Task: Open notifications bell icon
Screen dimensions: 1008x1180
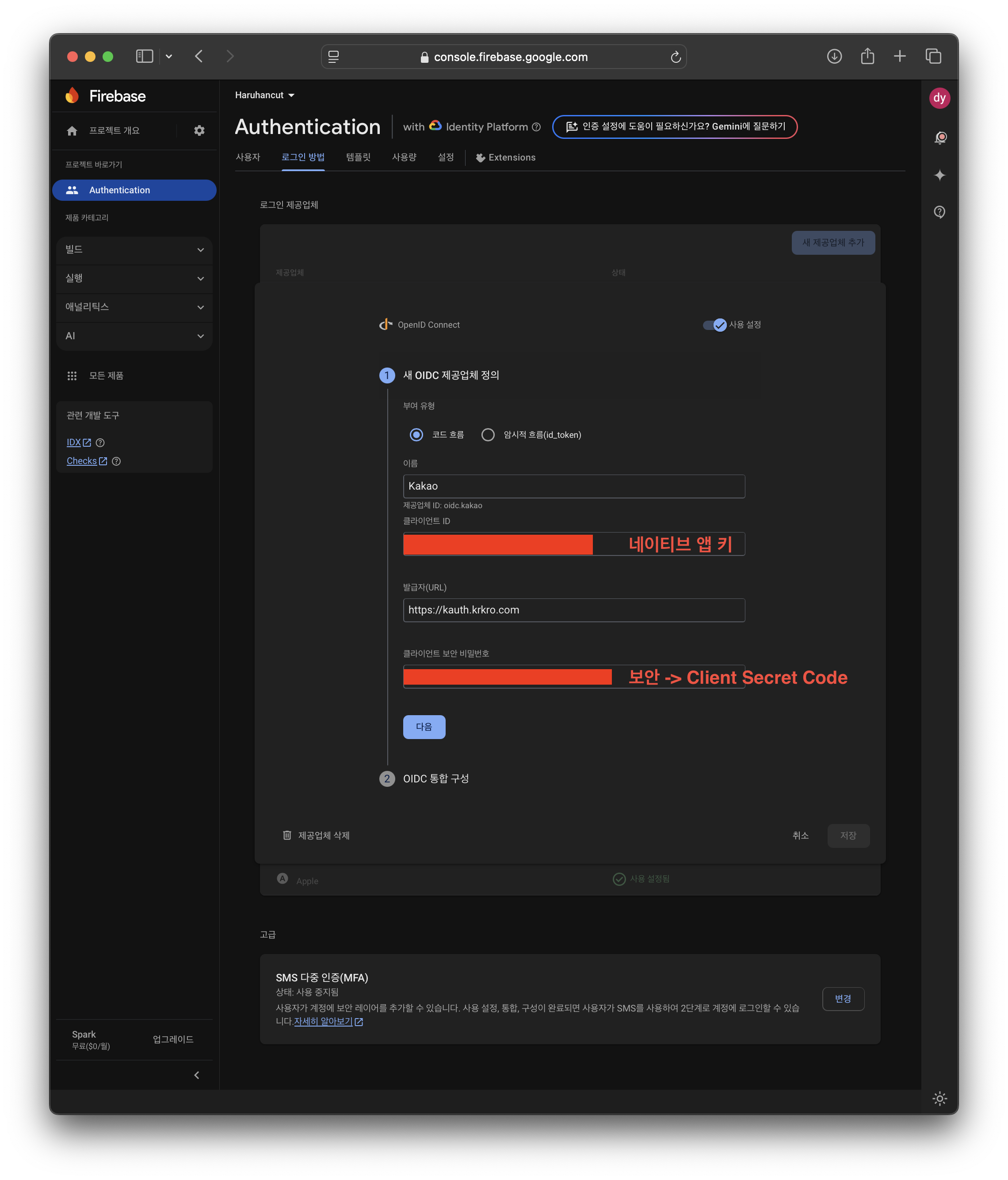Action: click(x=940, y=138)
